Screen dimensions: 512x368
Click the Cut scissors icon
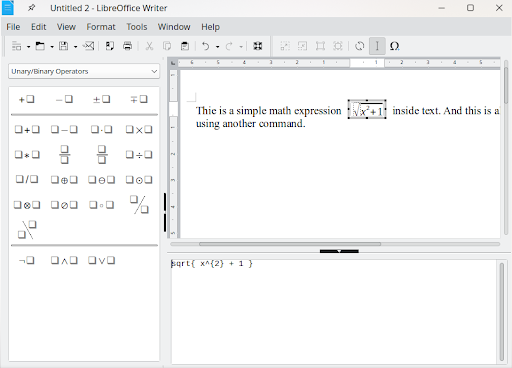[149, 46]
